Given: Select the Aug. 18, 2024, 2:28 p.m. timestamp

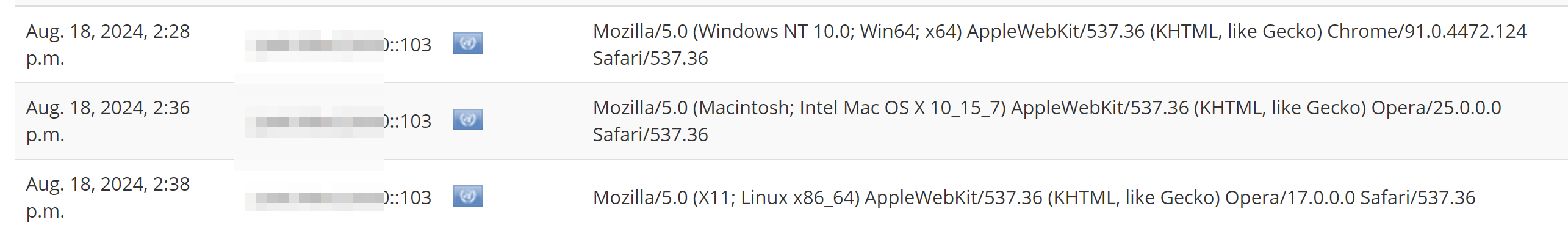Looking at the screenshot, I should pos(108,45).
